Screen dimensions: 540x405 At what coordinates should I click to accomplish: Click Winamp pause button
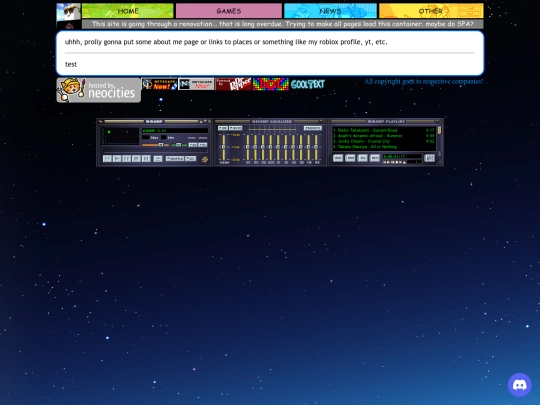click(126, 158)
